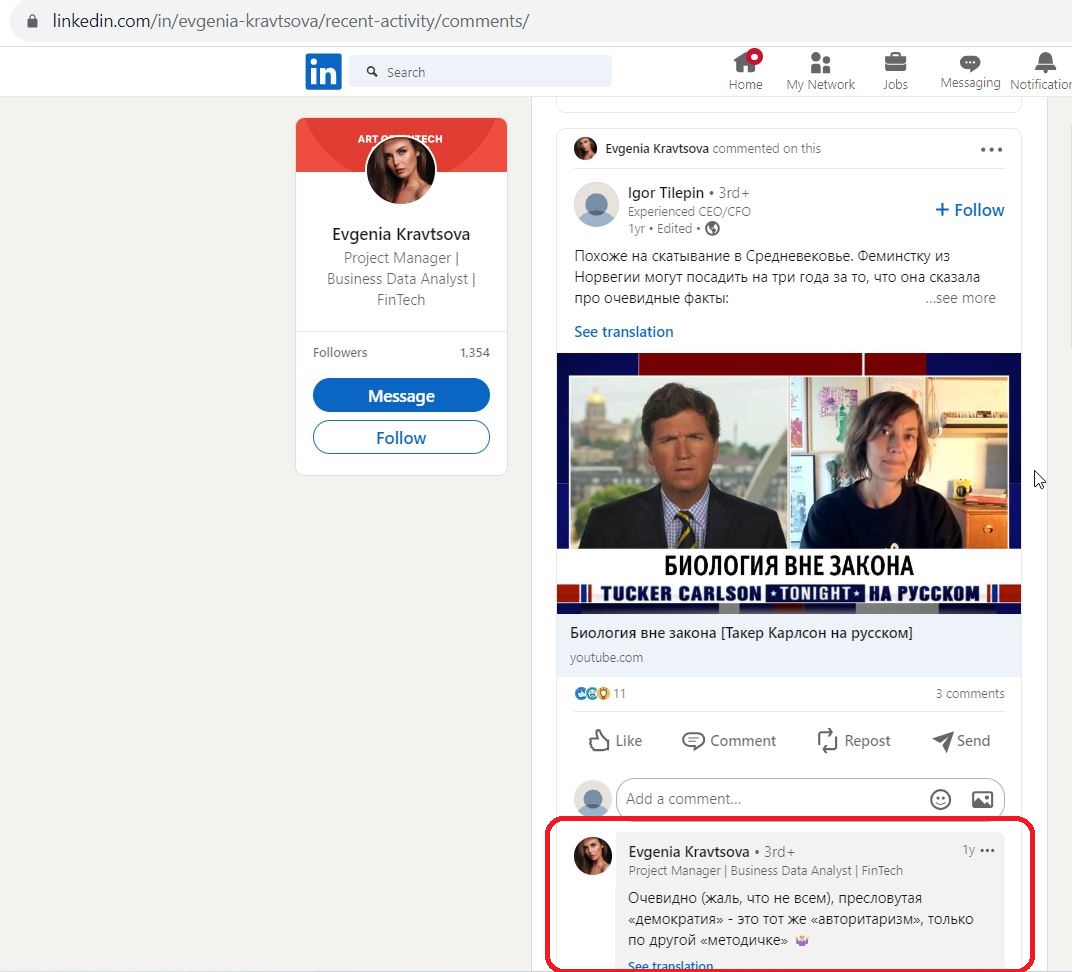Click the Project Manager headline in sidebar

(x=401, y=279)
